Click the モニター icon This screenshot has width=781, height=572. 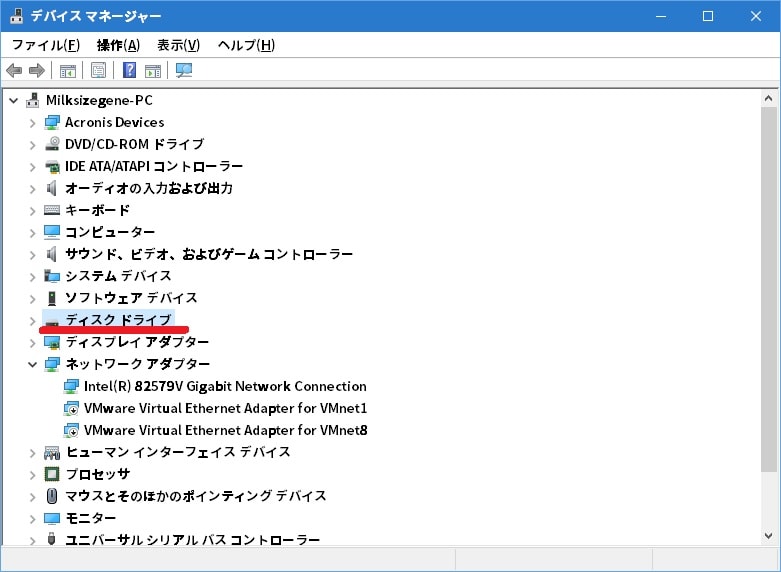[x=52, y=518]
